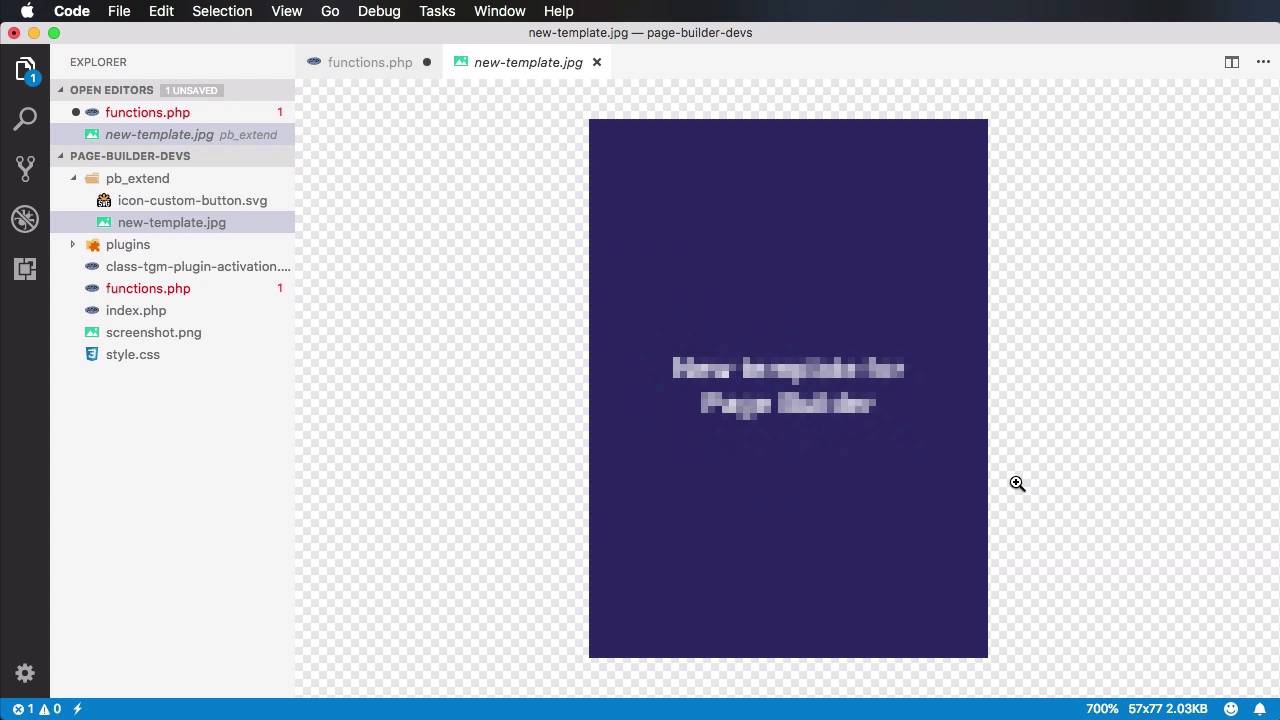This screenshot has width=1280, height=720.
Task: Open the Apple menu
Action: 27,11
